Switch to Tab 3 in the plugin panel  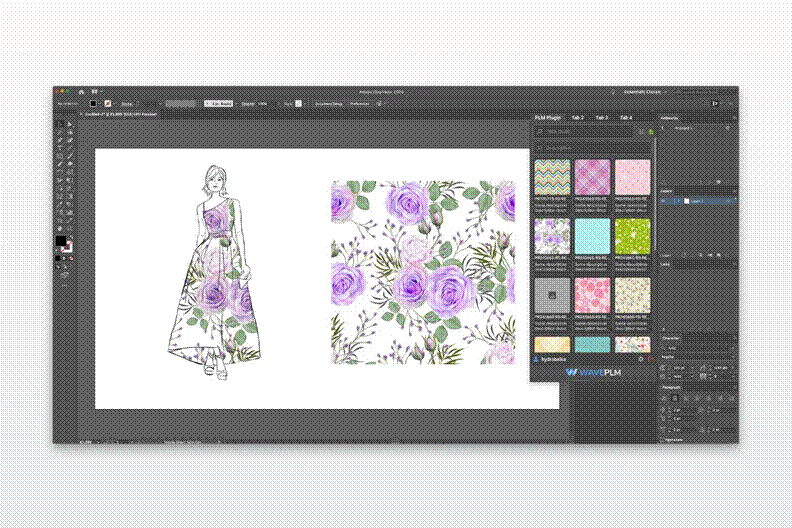pyautogui.click(x=602, y=117)
